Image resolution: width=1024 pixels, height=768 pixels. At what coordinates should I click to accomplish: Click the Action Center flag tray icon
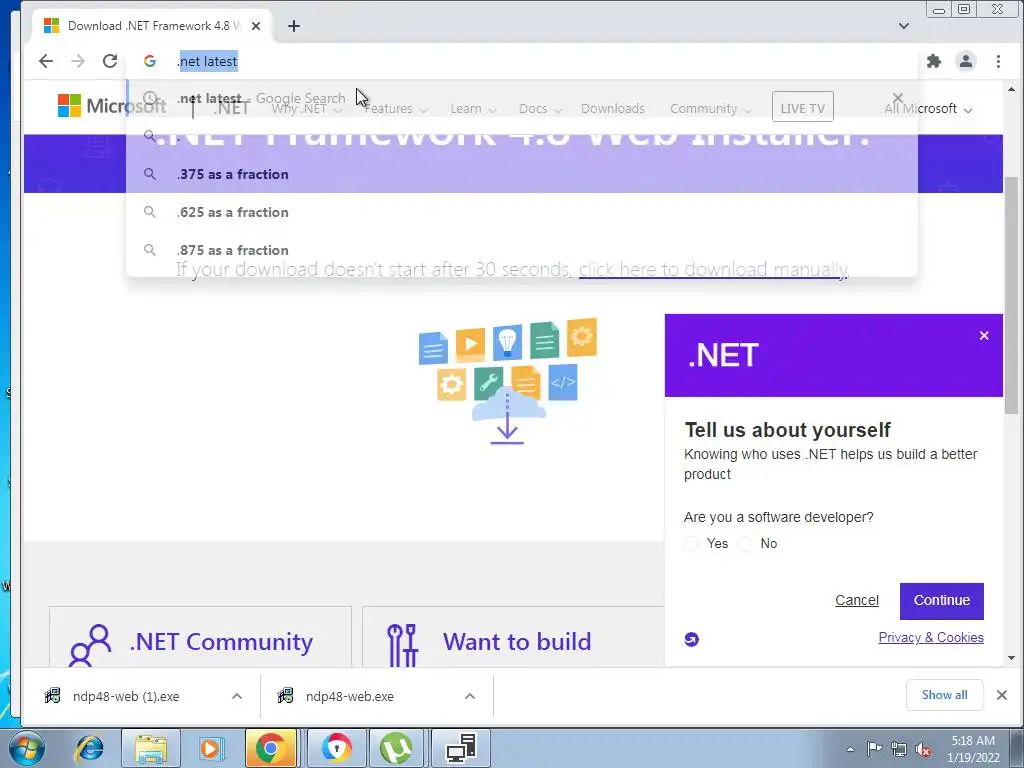coord(874,749)
